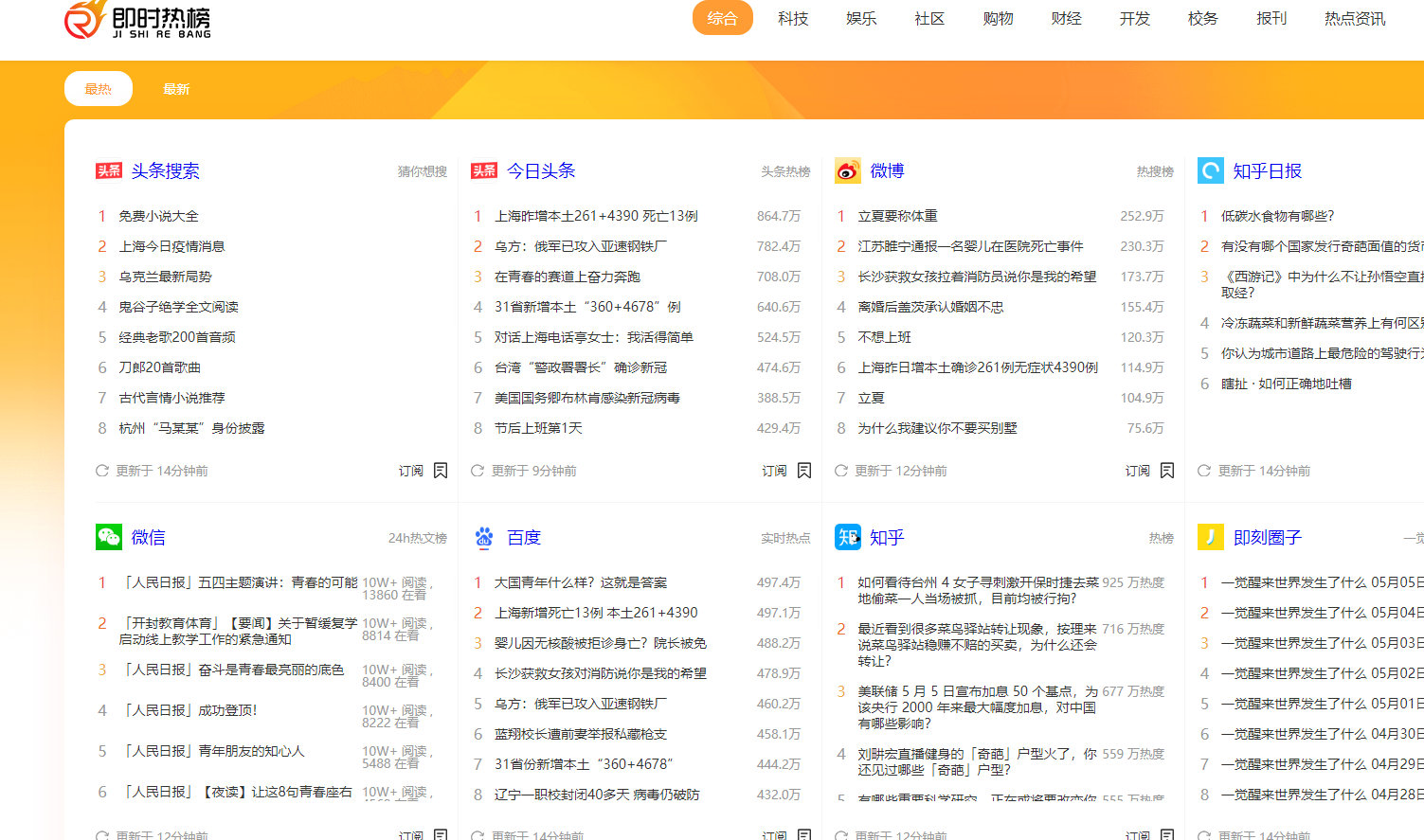Open WeChat article 「人民日报」成功登顶!
1424x840 pixels.
tap(188, 710)
